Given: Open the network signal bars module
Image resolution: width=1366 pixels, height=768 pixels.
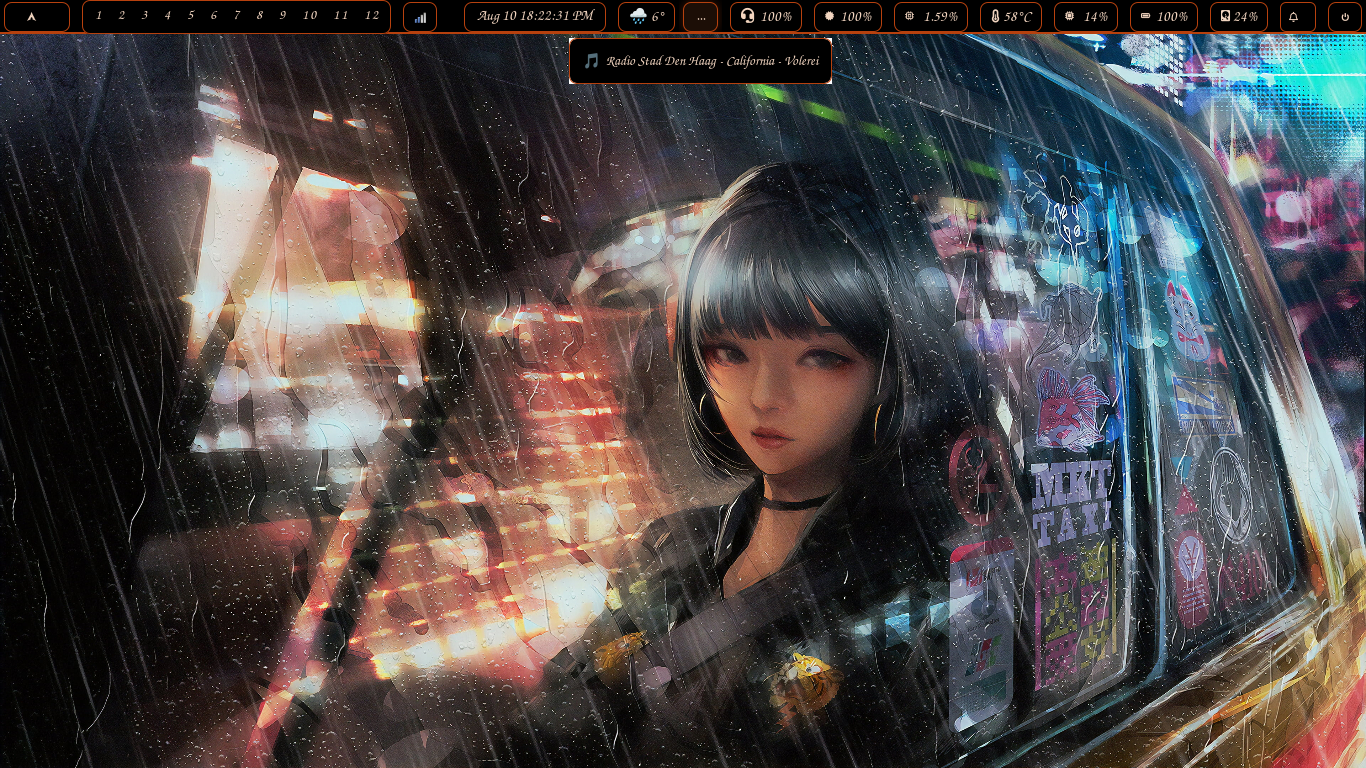Looking at the screenshot, I should [x=420, y=17].
